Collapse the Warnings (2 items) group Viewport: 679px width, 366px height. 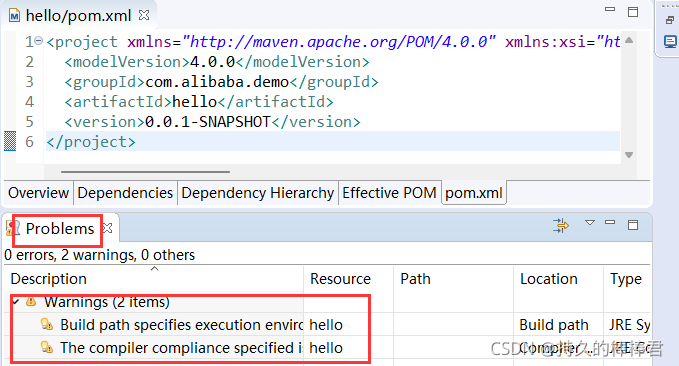point(16,301)
